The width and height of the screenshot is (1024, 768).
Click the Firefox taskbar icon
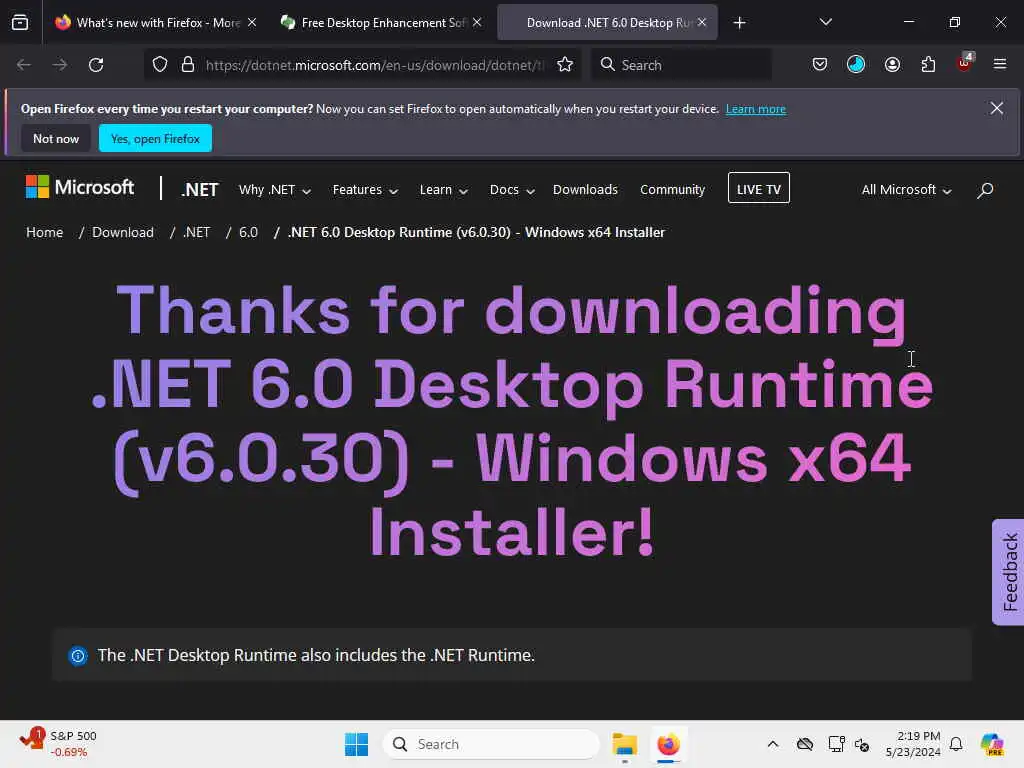coord(668,744)
